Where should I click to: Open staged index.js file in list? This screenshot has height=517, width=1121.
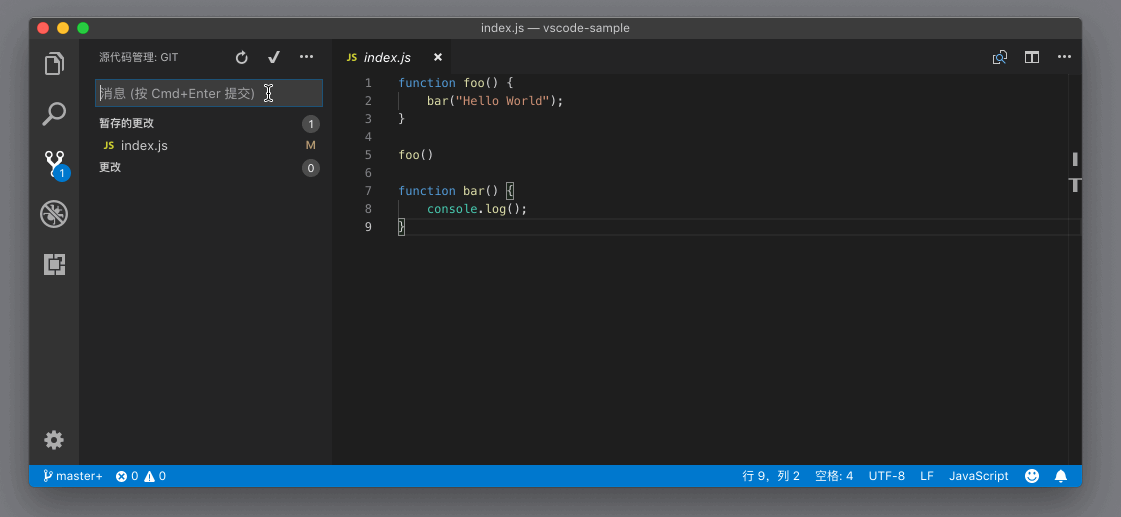tap(144, 146)
